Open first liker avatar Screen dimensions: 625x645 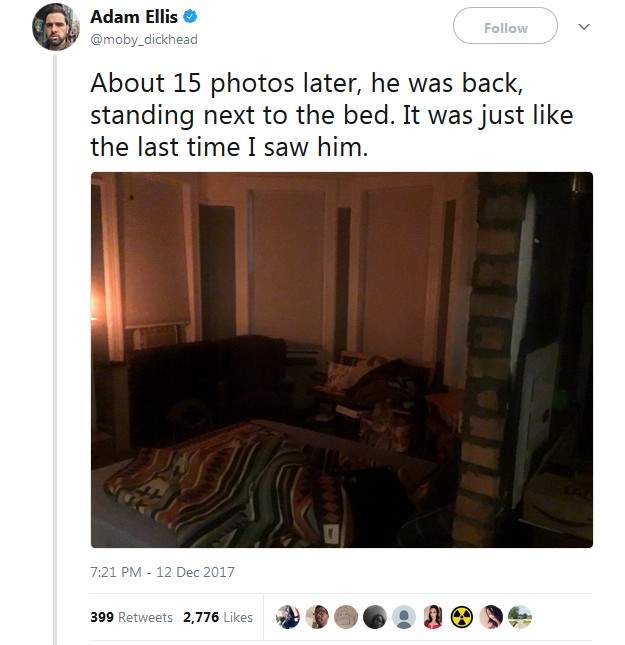pos(288,617)
